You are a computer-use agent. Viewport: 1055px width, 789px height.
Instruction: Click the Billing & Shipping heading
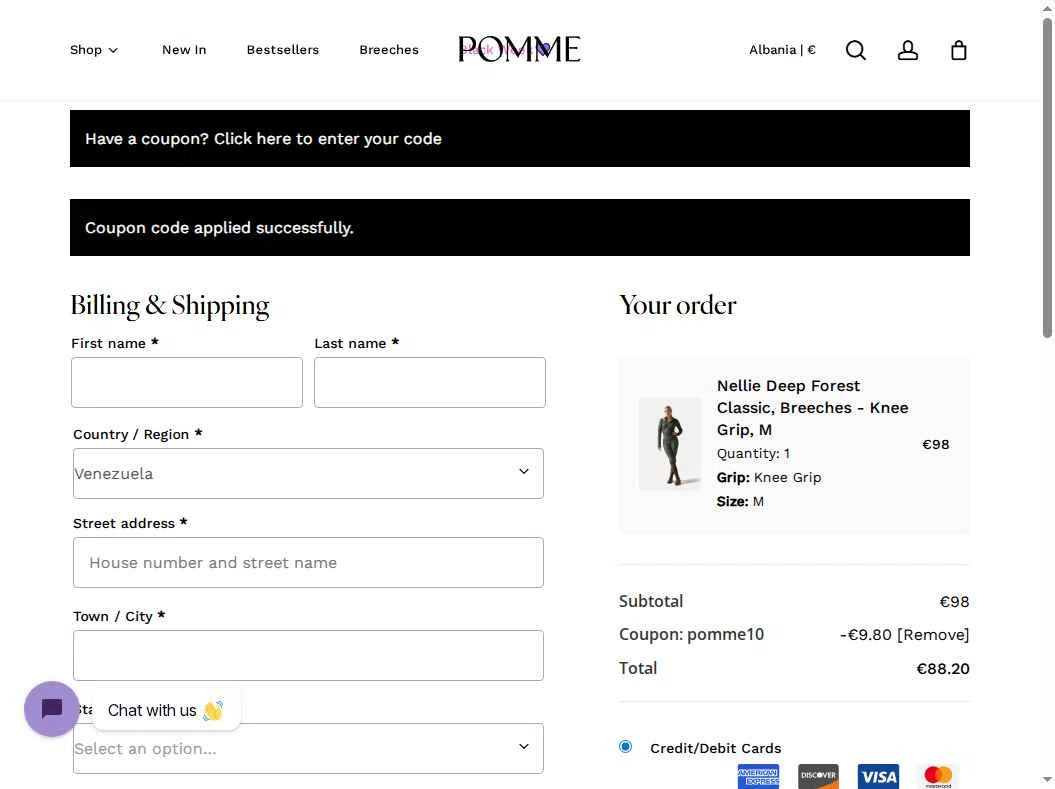tap(170, 305)
